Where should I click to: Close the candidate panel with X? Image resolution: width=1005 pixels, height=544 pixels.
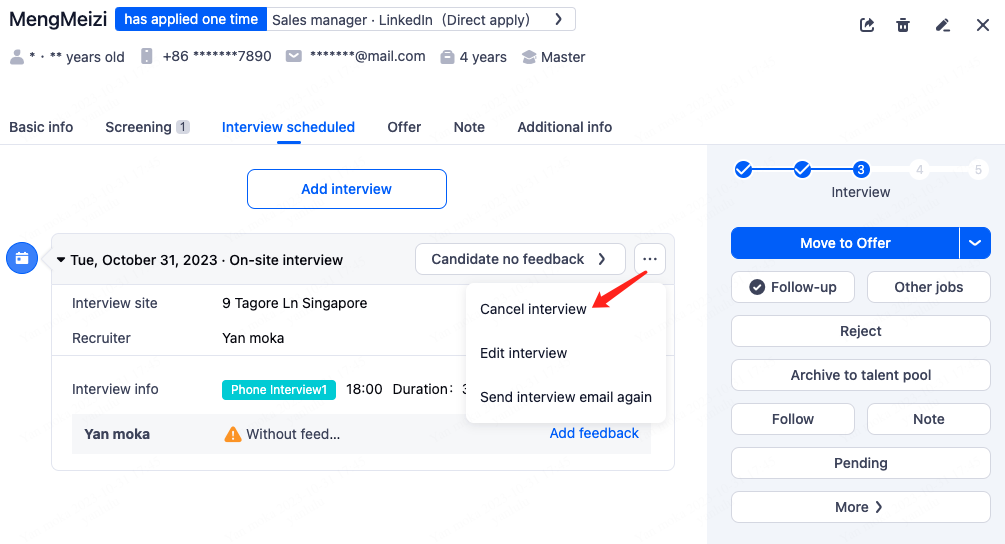pyautogui.click(x=983, y=25)
